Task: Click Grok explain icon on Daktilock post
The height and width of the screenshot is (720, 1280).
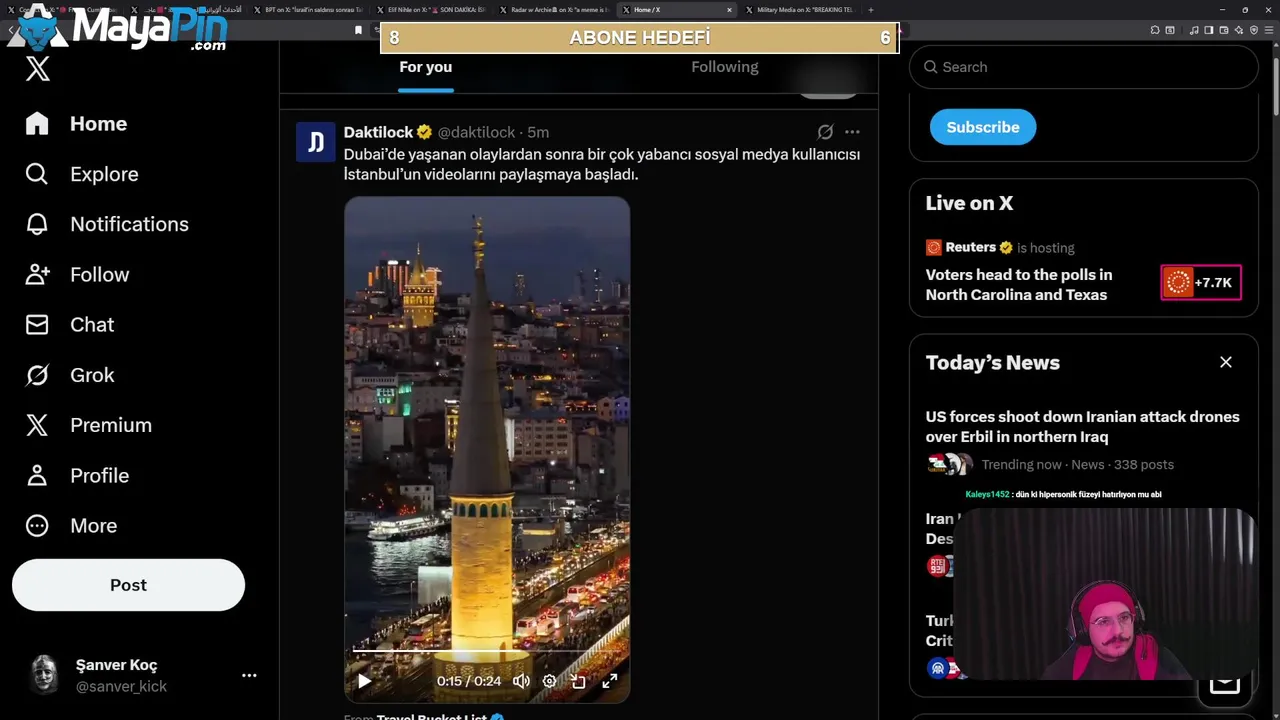Action: (825, 132)
